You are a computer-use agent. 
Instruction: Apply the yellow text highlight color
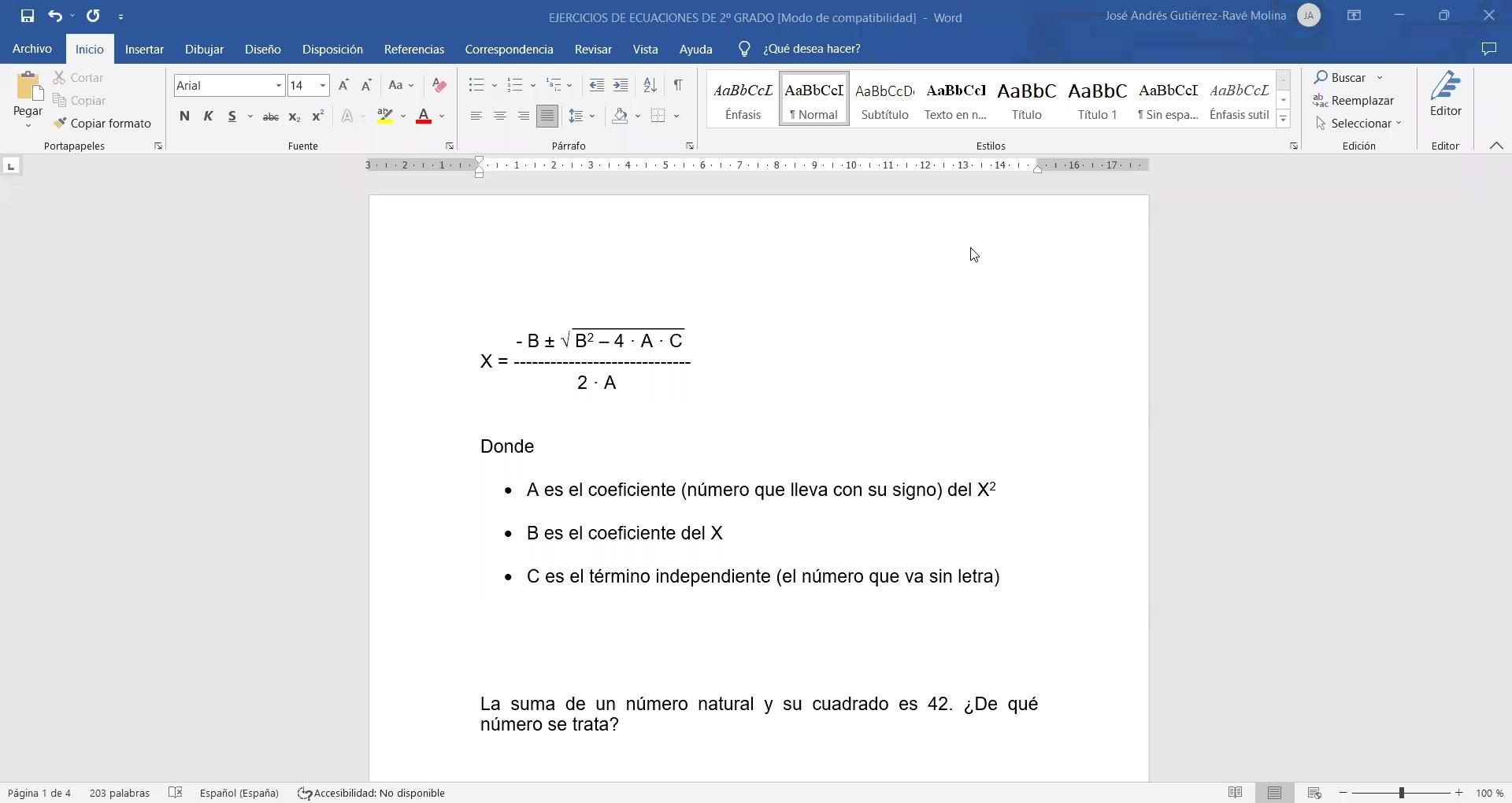pyautogui.click(x=384, y=117)
